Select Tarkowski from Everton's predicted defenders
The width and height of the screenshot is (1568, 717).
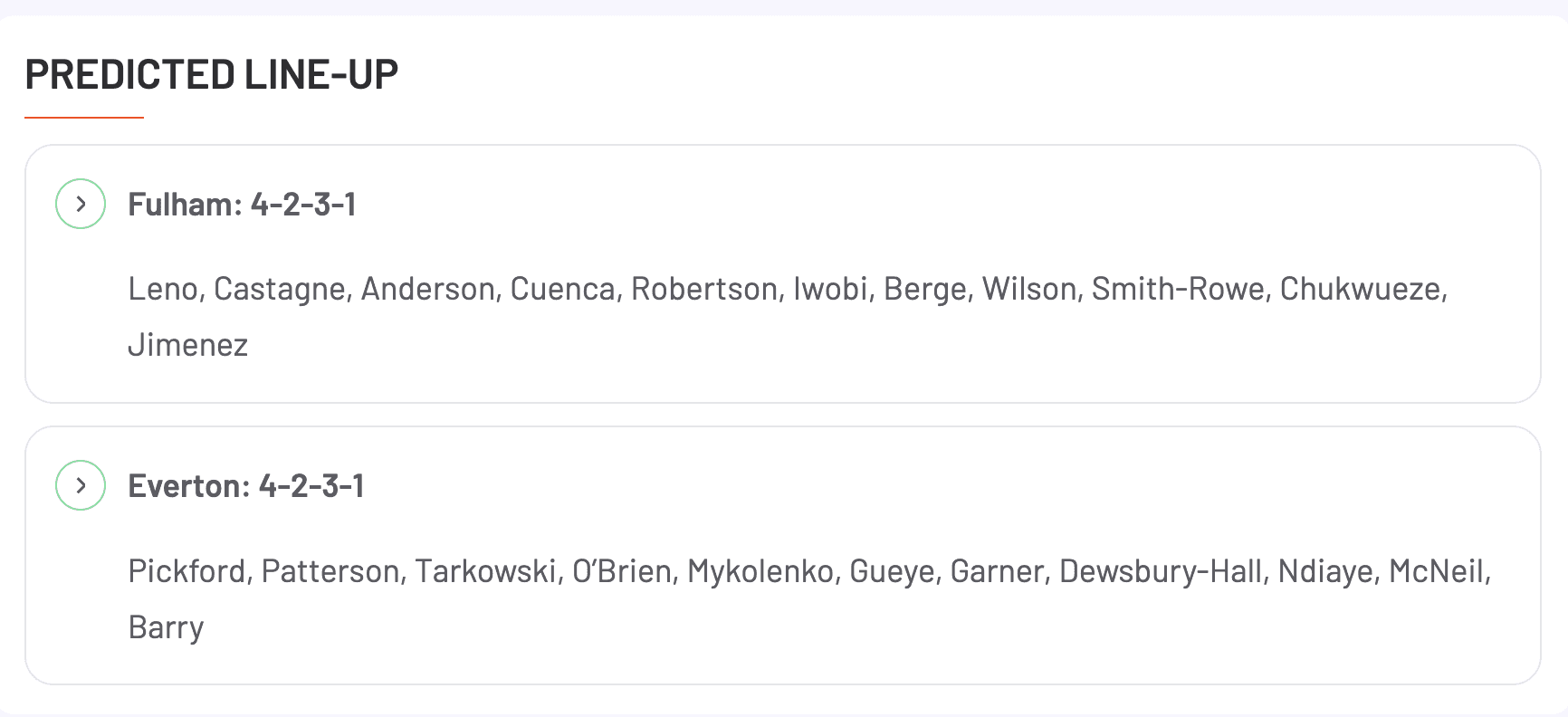[487, 570]
